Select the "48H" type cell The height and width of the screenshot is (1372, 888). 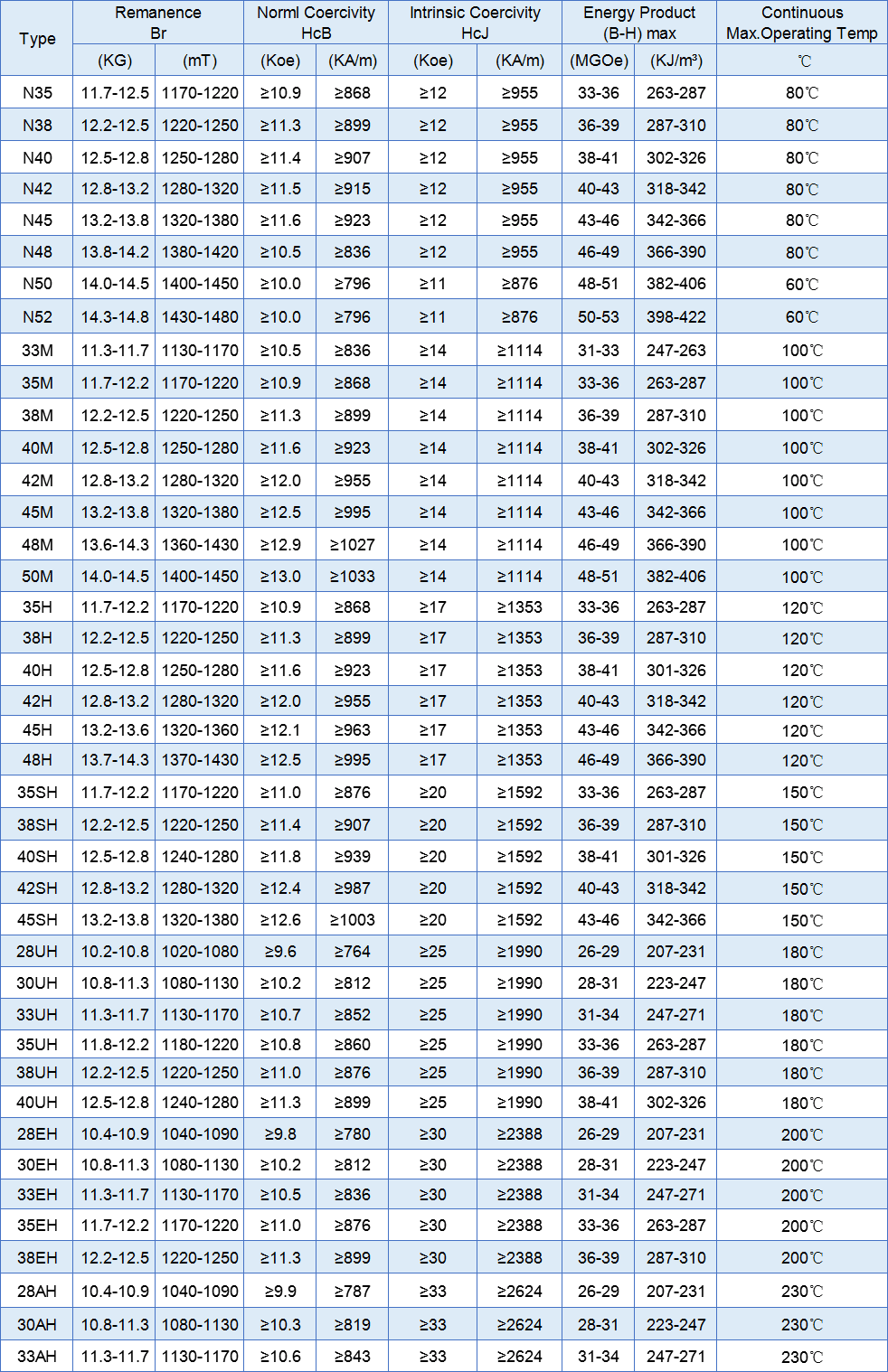pyautogui.click(x=37, y=759)
